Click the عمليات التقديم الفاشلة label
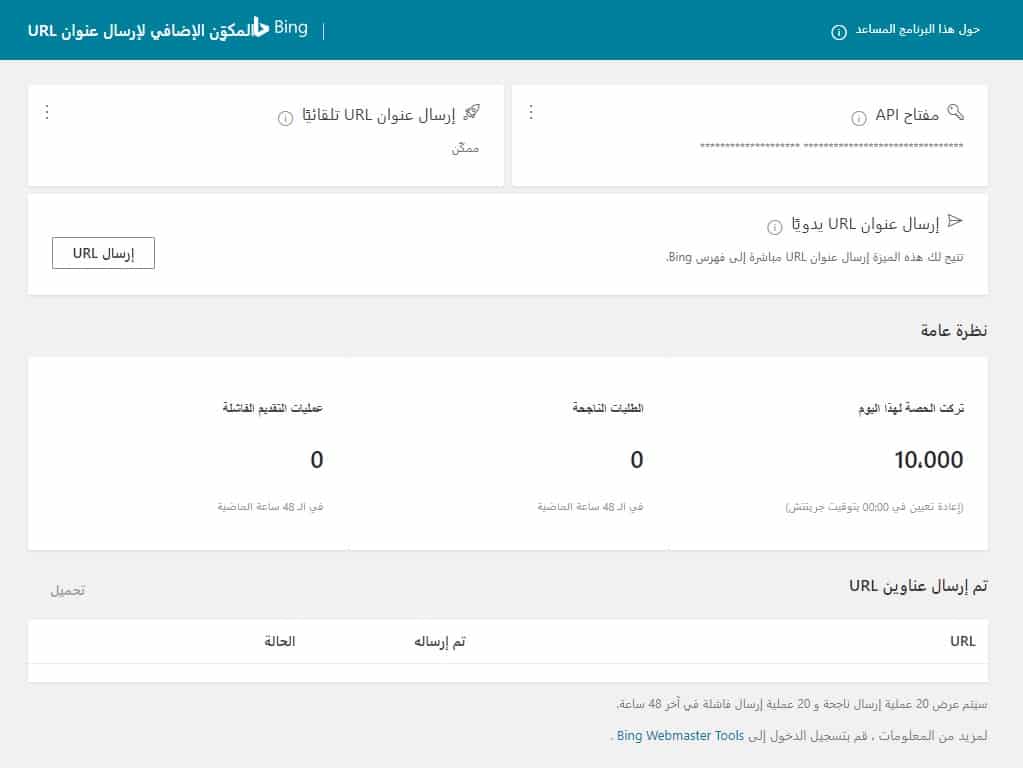 point(273,408)
